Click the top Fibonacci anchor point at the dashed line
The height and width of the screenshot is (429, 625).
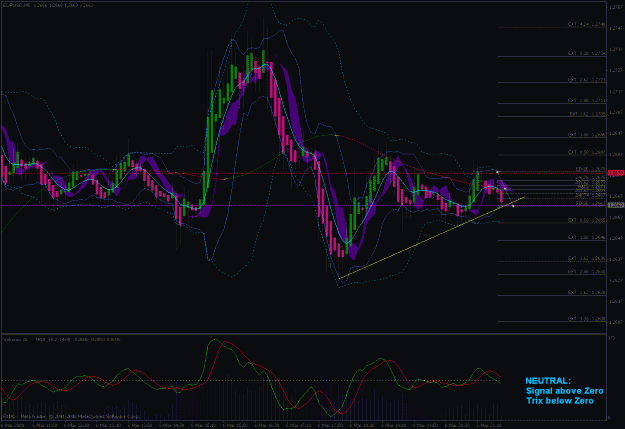tap(497, 171)
